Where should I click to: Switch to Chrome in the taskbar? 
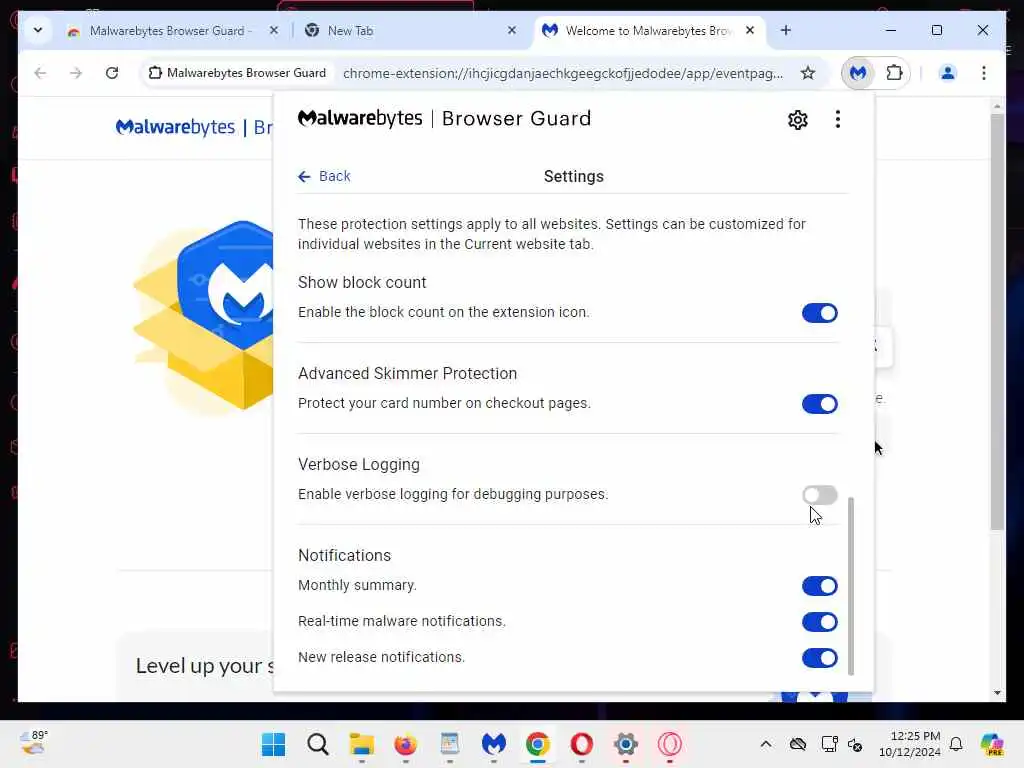pyautogui.click(x=537, y=744)
